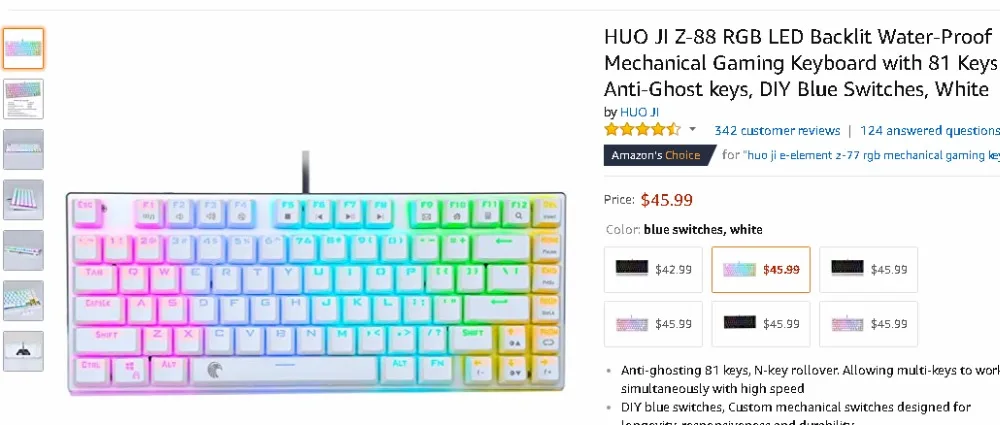Pick the pink-white variant in bottom-left swatch
Screen dimensions: 1000x425
[653, 324]
